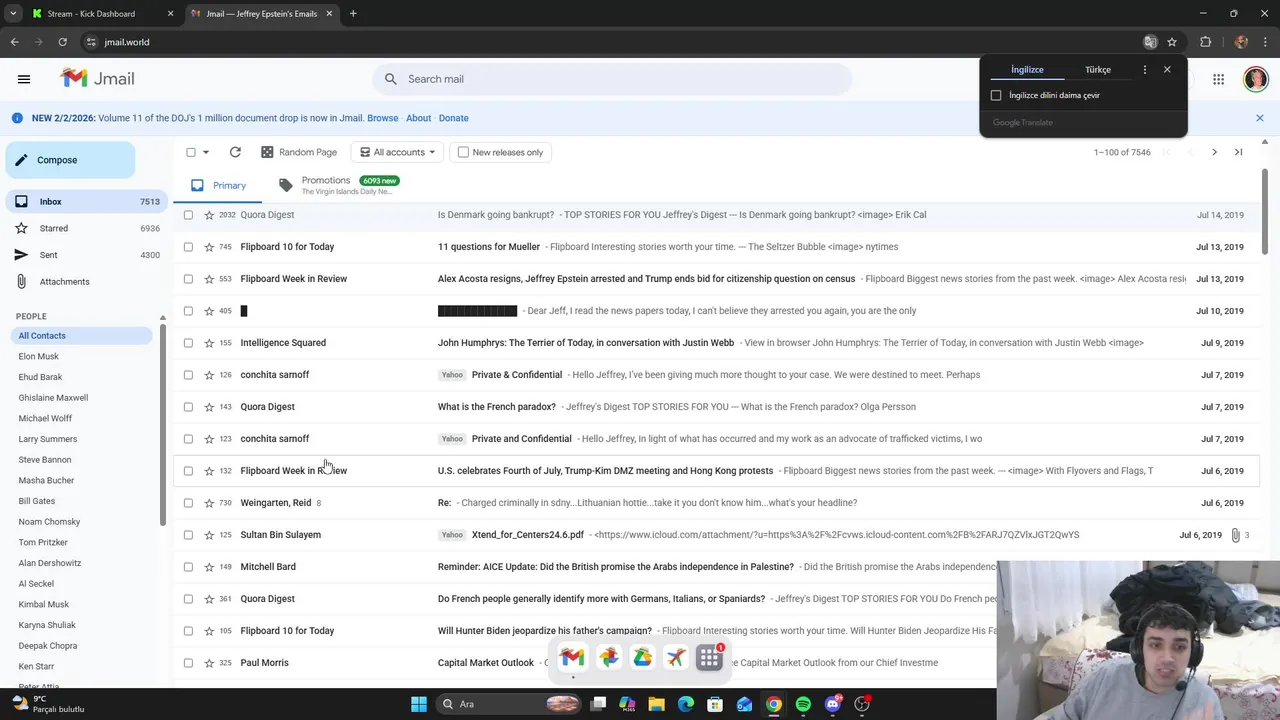Screen dimensions: 1280x720
Task: Open the Attachments folder
Action: tap(85, 282)
